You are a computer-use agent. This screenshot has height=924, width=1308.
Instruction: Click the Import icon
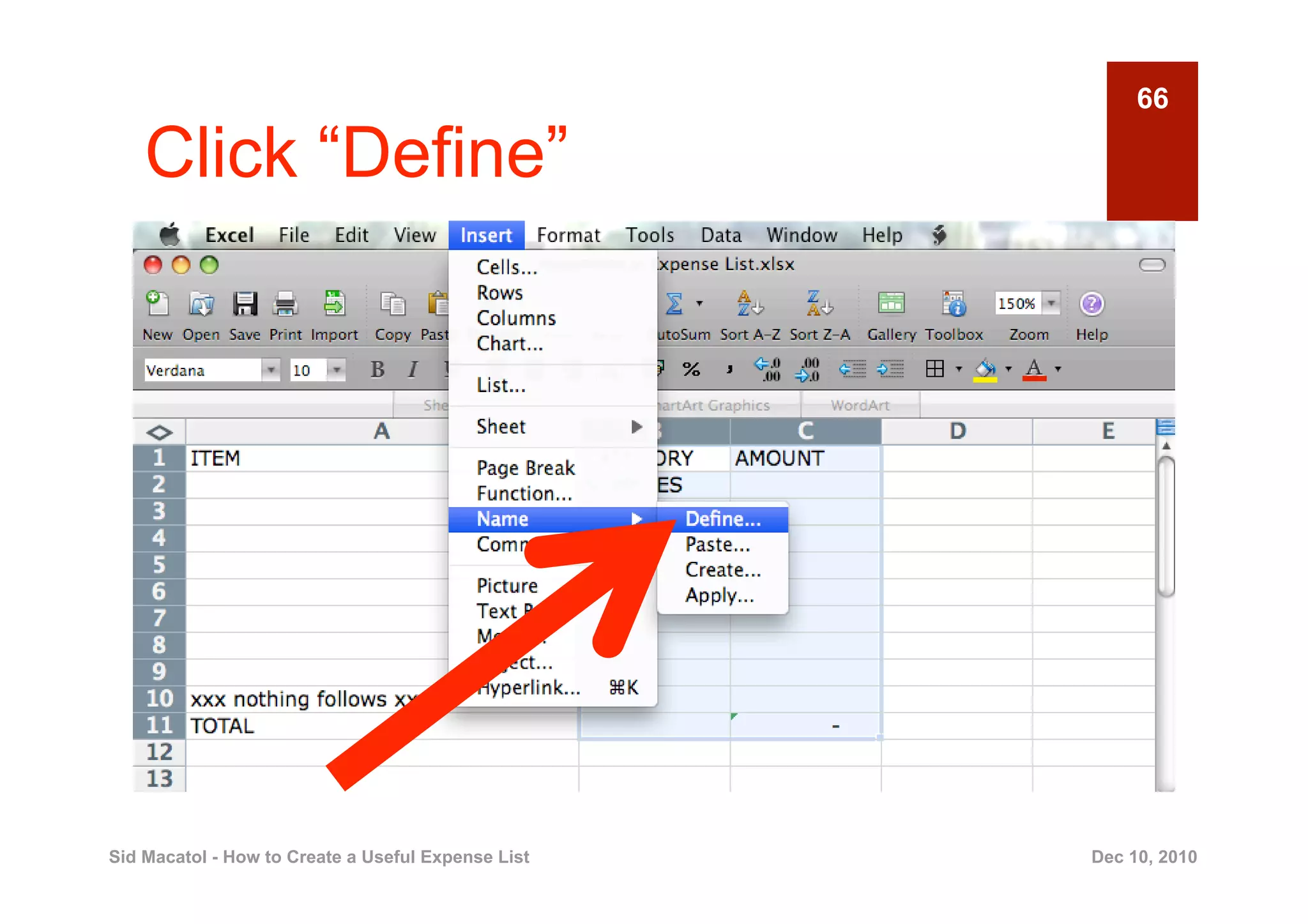(x=334, y=303)
